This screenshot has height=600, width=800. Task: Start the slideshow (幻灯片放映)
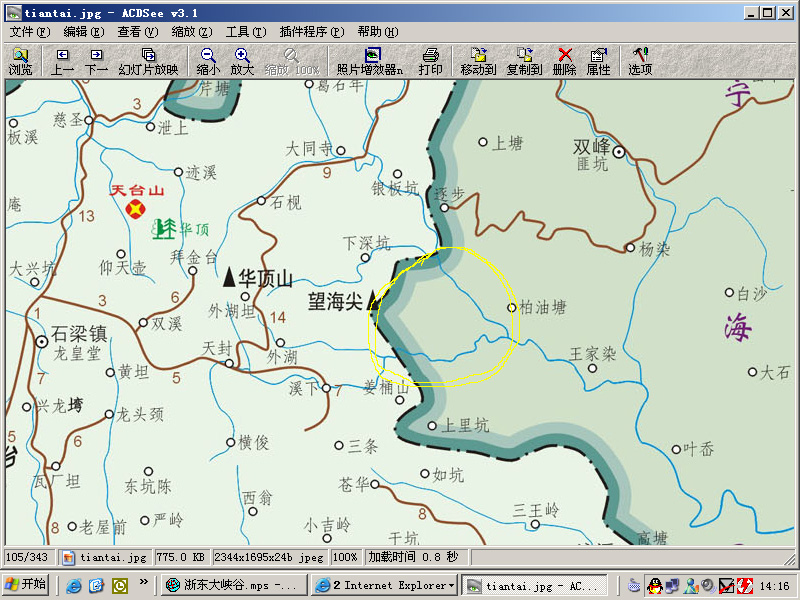point(148,61)
